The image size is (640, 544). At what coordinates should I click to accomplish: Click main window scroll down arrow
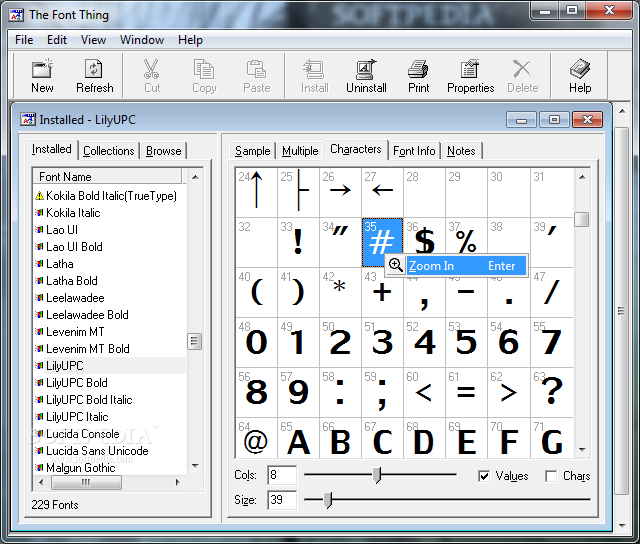click(x=622, y=526)
